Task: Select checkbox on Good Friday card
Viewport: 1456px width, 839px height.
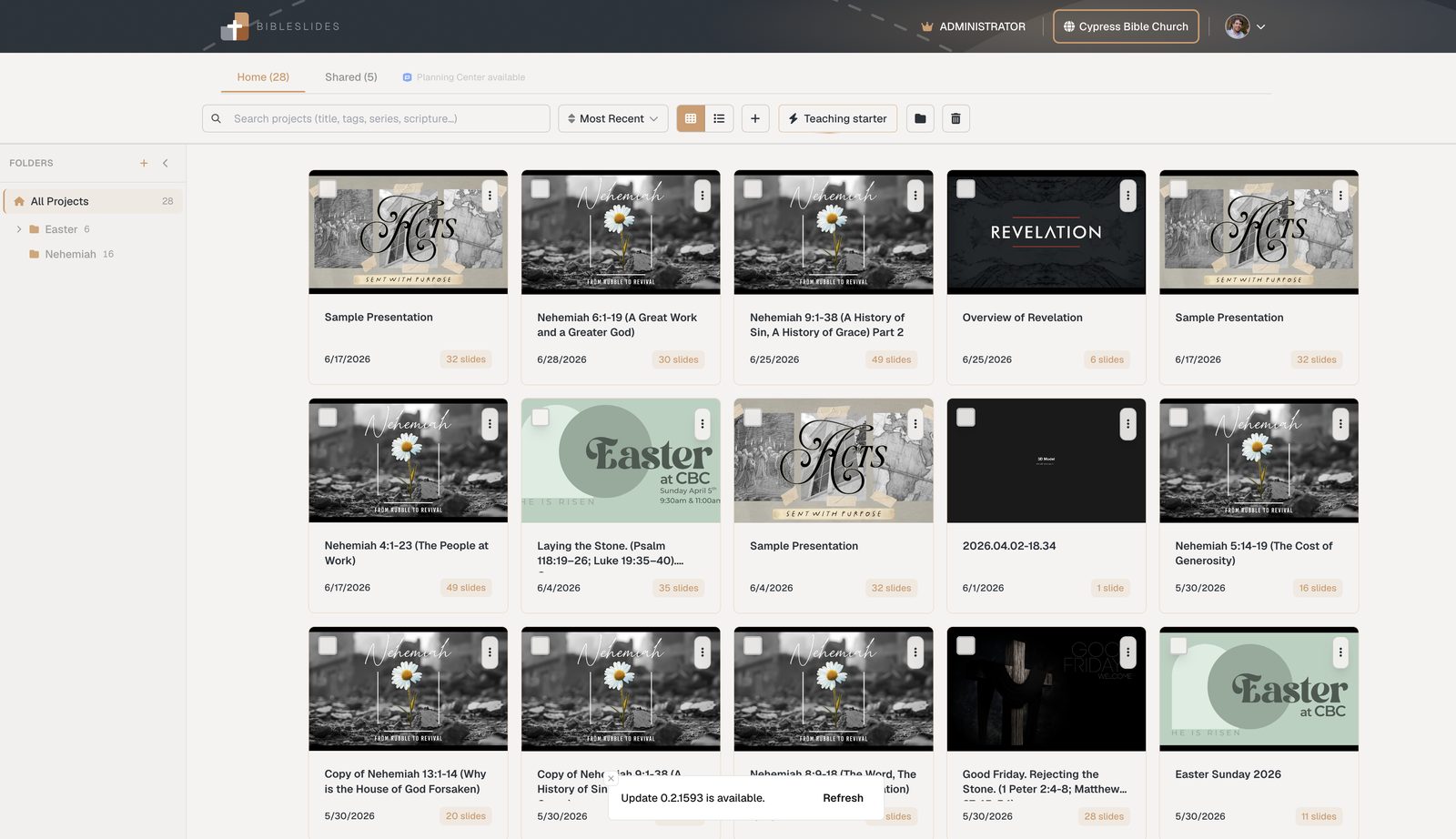Action: [x=966, y=645]
